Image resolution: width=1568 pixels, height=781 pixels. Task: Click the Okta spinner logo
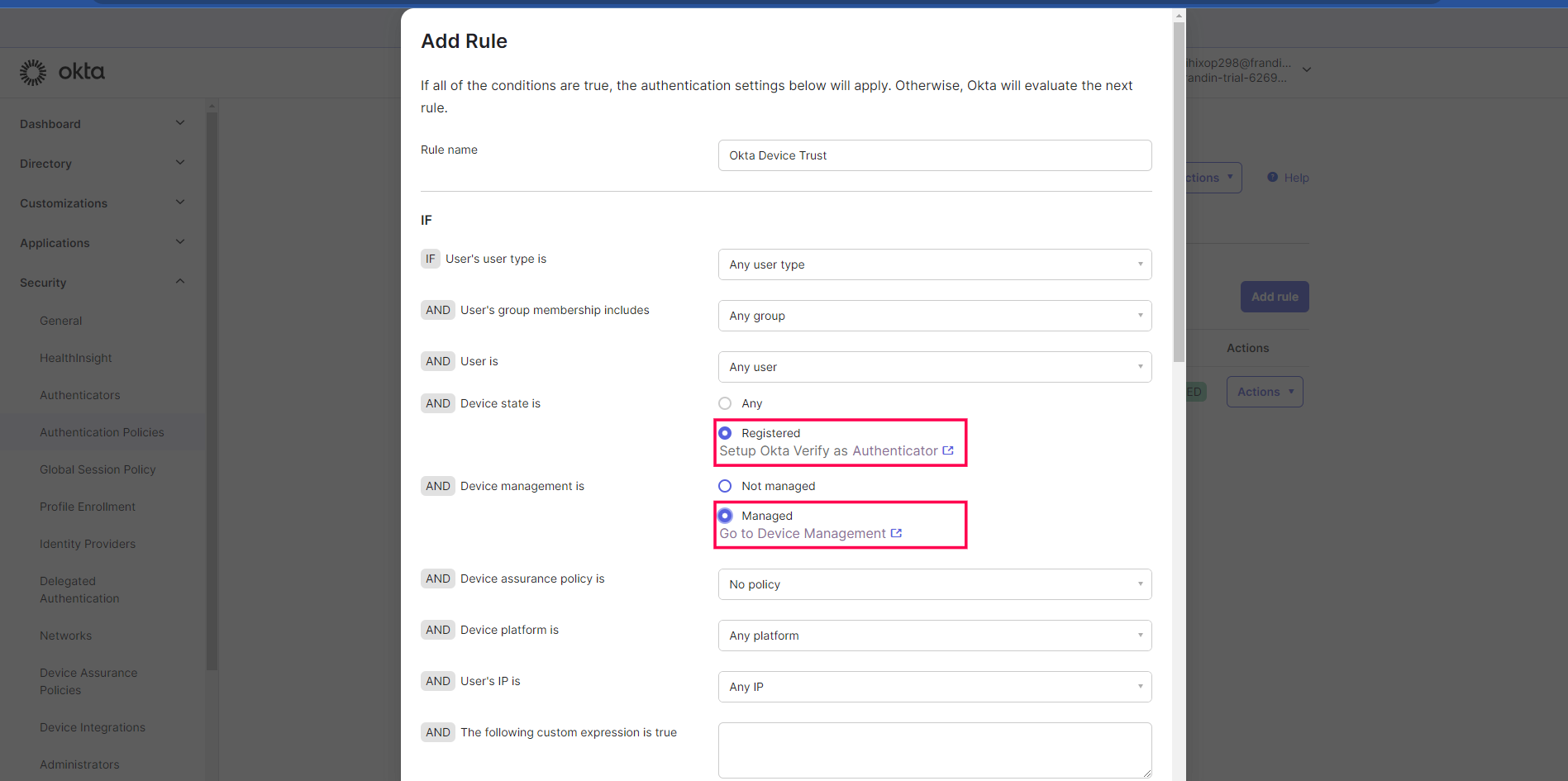click(x=32, y=72)
